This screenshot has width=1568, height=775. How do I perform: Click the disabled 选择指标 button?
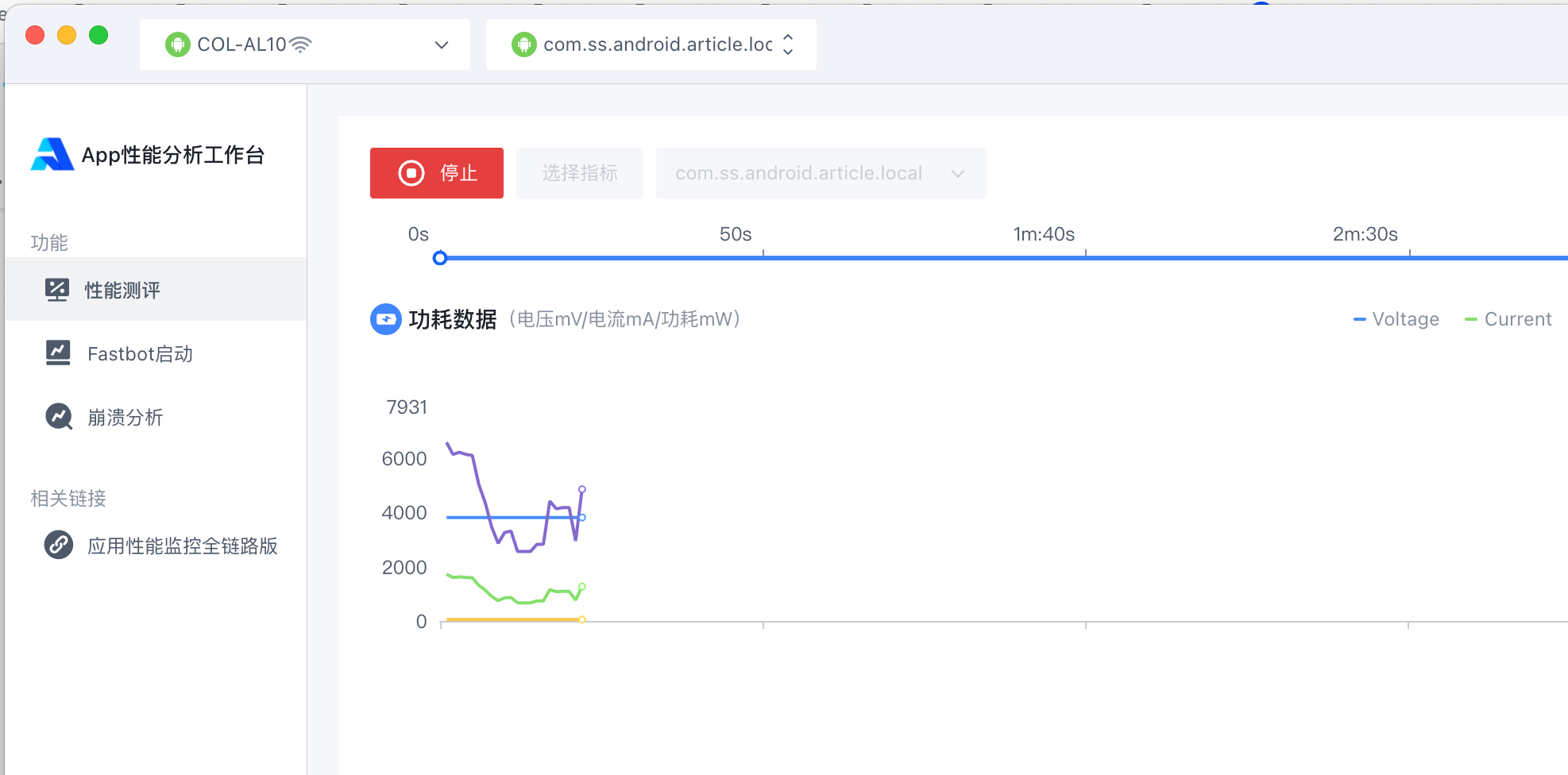pos(579,173)
